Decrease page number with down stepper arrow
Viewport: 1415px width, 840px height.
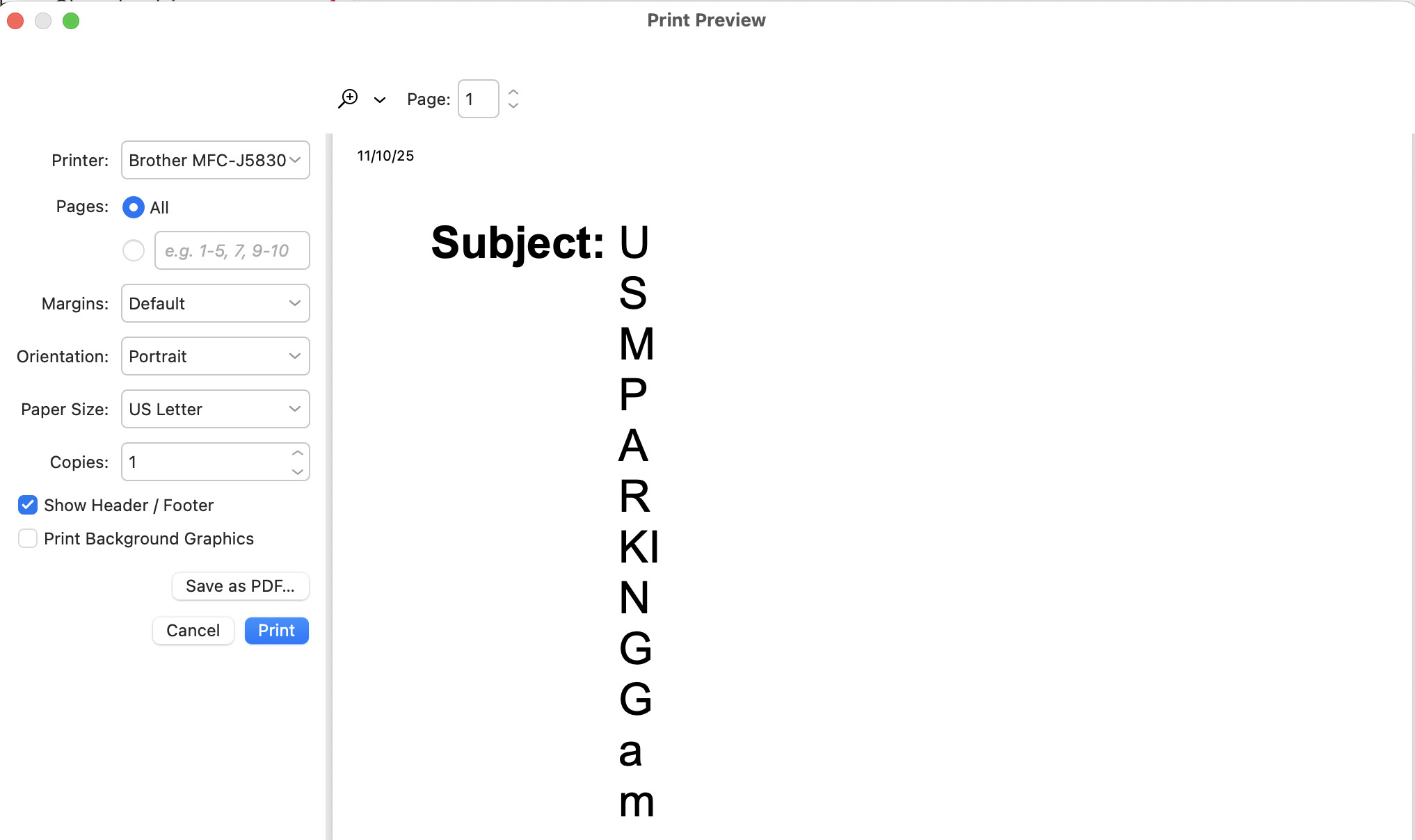coord(513,106)
